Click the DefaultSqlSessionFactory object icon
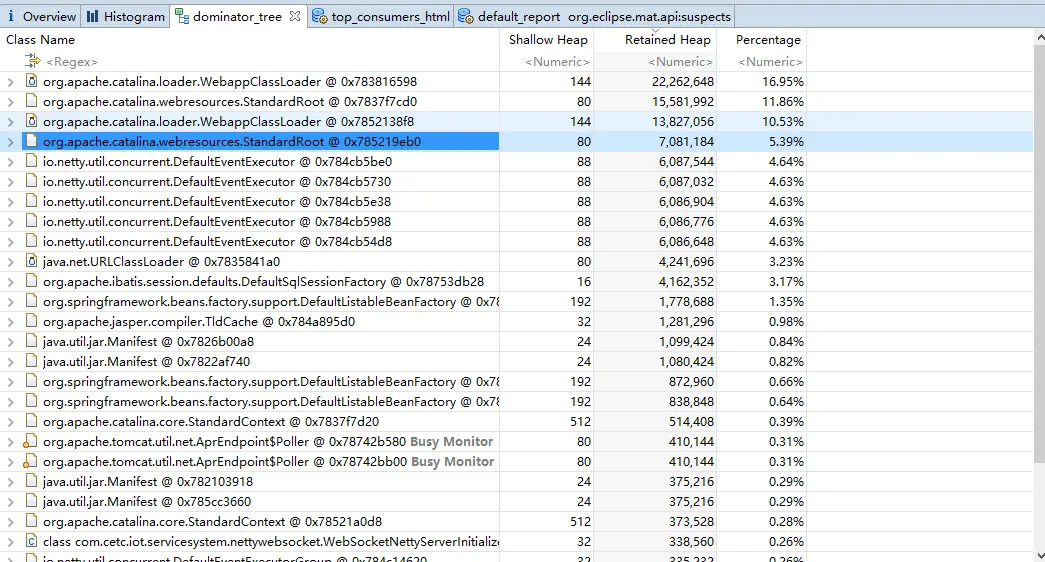This screenshot has height=562, width=1045. point(31,281)
